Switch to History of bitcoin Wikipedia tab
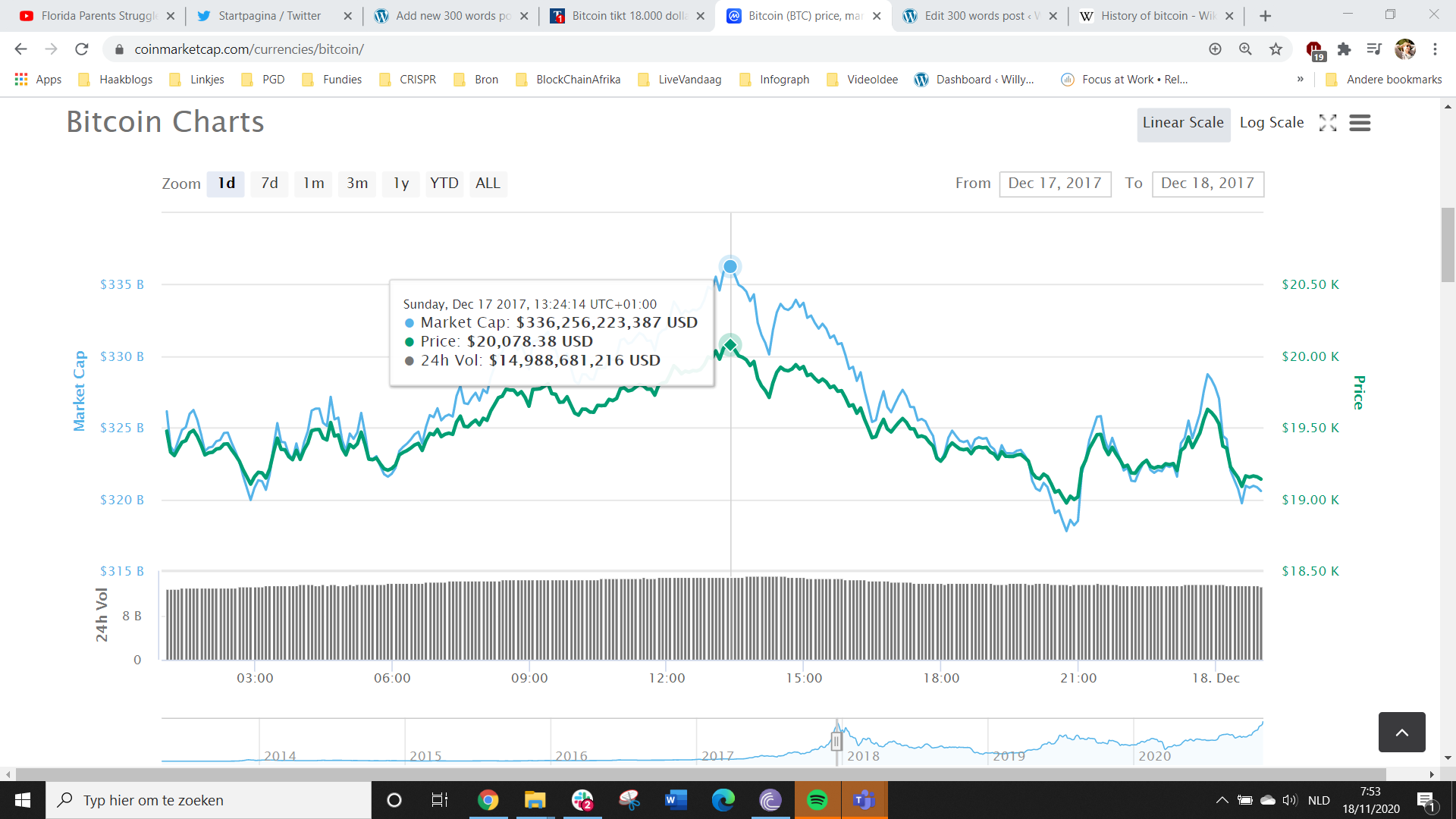1456x819 pixels. pos(1156,16)
